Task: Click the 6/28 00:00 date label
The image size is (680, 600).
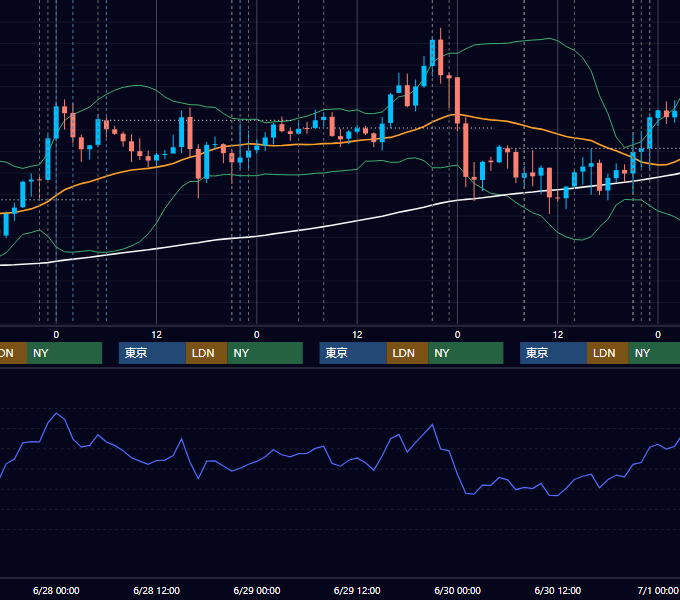Action: point(56,590)
